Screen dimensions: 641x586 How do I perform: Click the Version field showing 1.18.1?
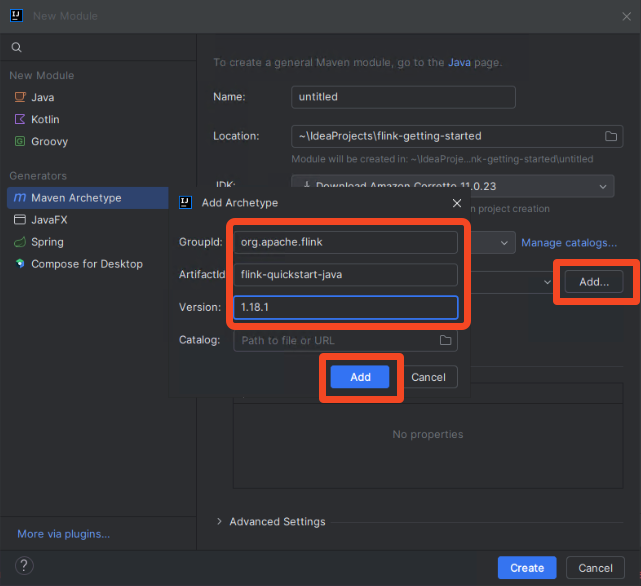pos(345,307)
